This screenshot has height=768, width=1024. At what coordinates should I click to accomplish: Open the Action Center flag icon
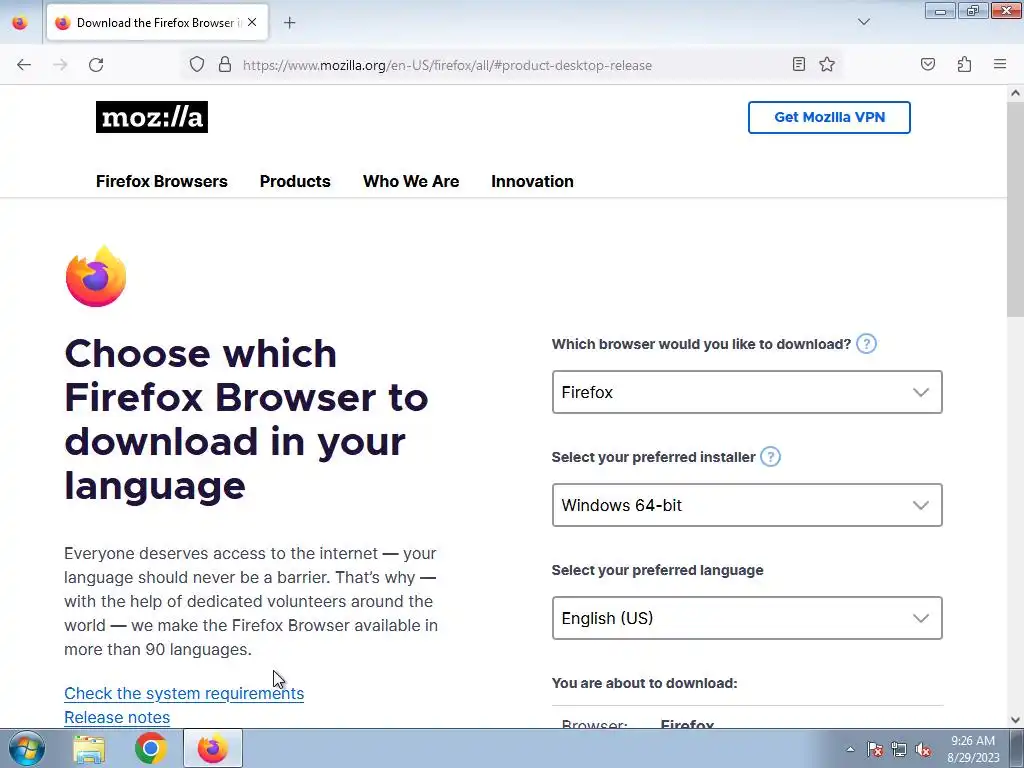tap(875, 749)
